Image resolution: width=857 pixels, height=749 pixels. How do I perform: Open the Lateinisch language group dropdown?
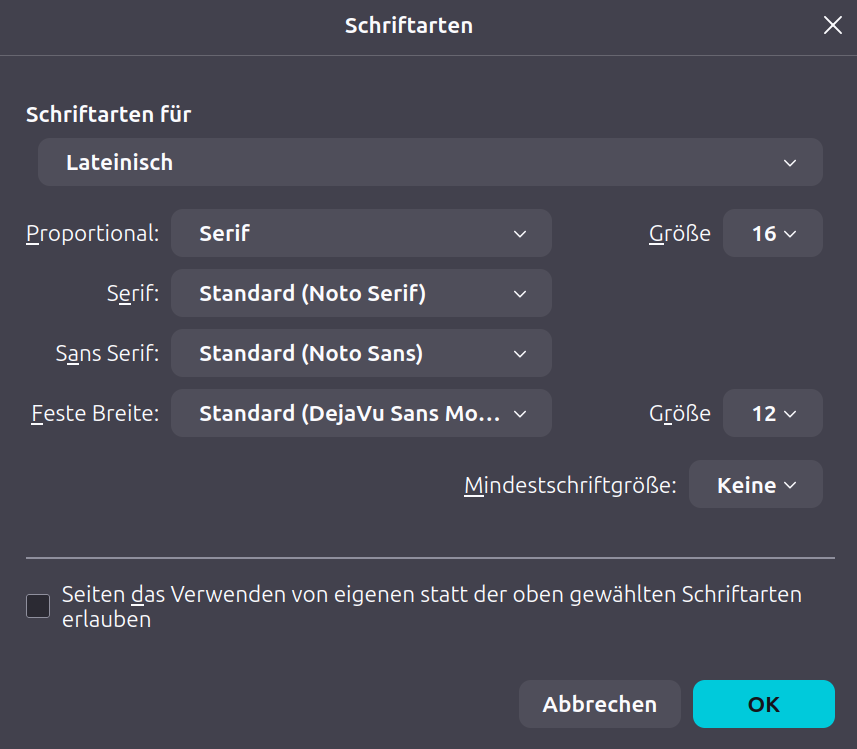(x=430, y=162)
